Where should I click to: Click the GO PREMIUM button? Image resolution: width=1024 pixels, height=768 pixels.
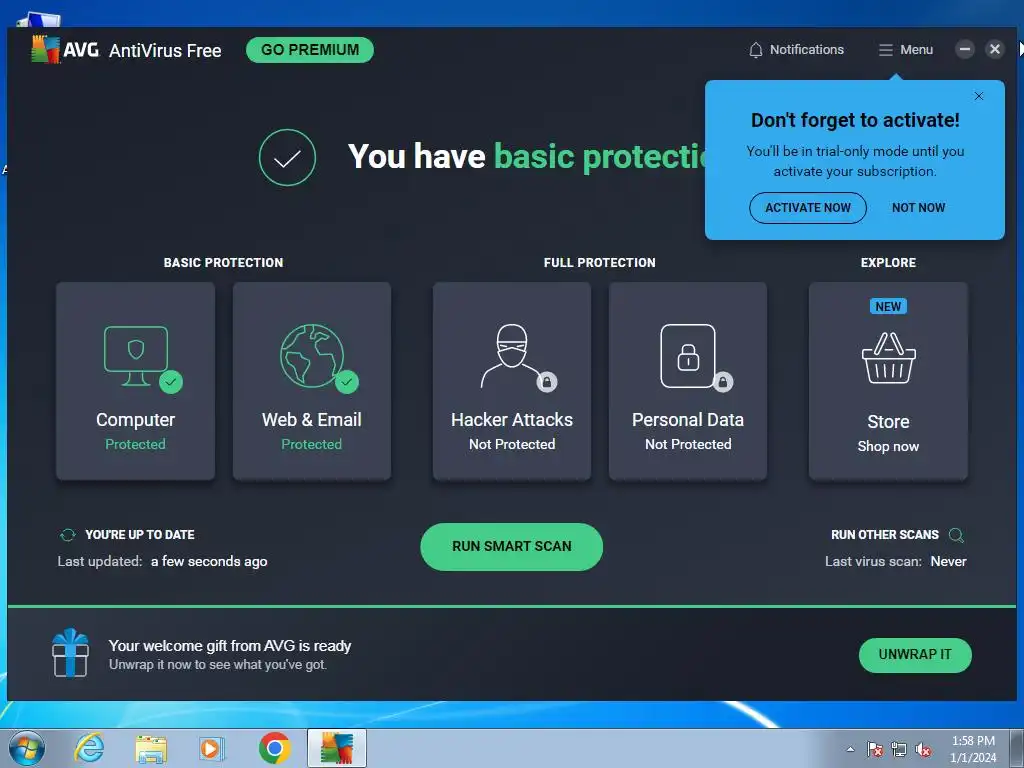(x=310, y=50)
